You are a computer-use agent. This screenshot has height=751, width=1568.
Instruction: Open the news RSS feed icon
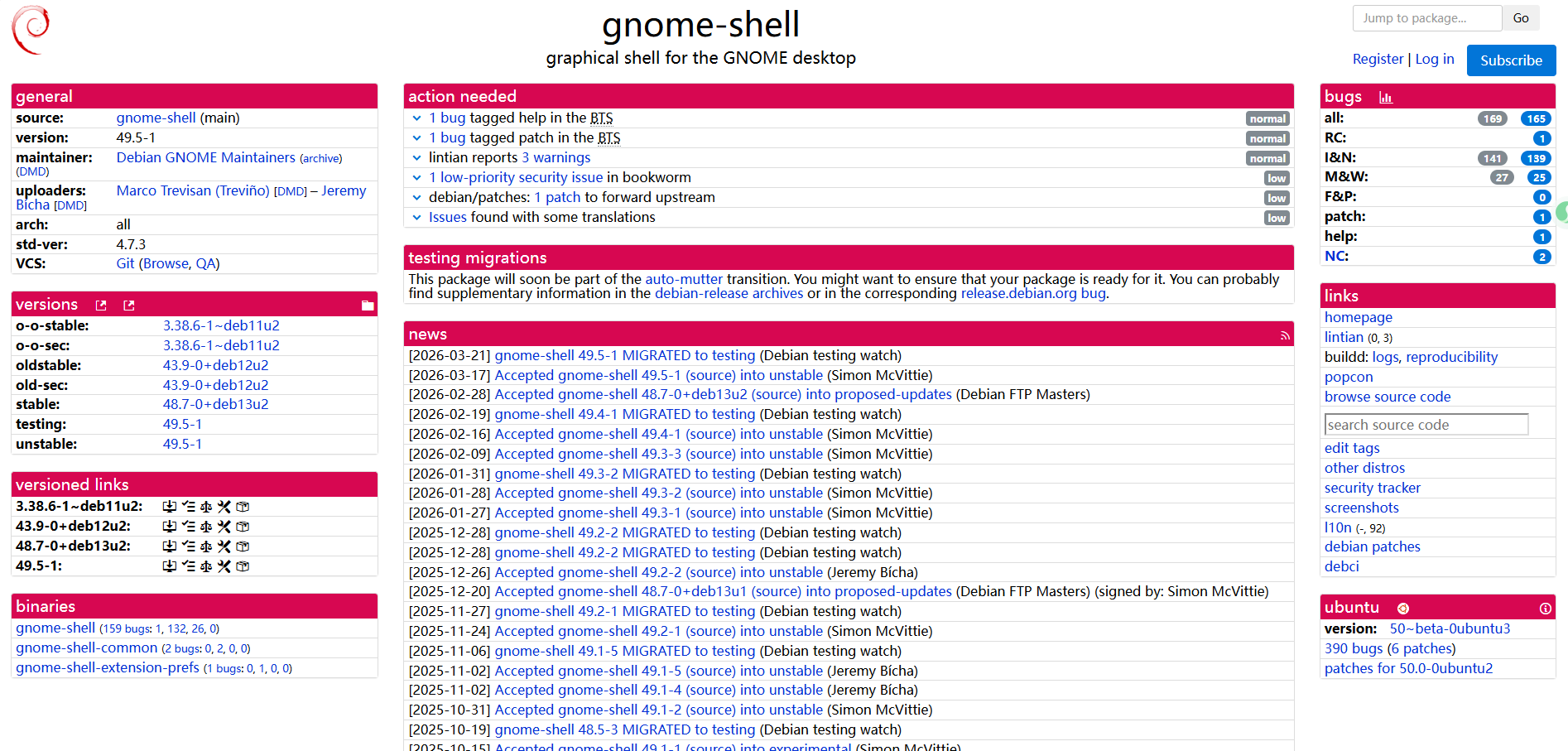(1285, 335)
